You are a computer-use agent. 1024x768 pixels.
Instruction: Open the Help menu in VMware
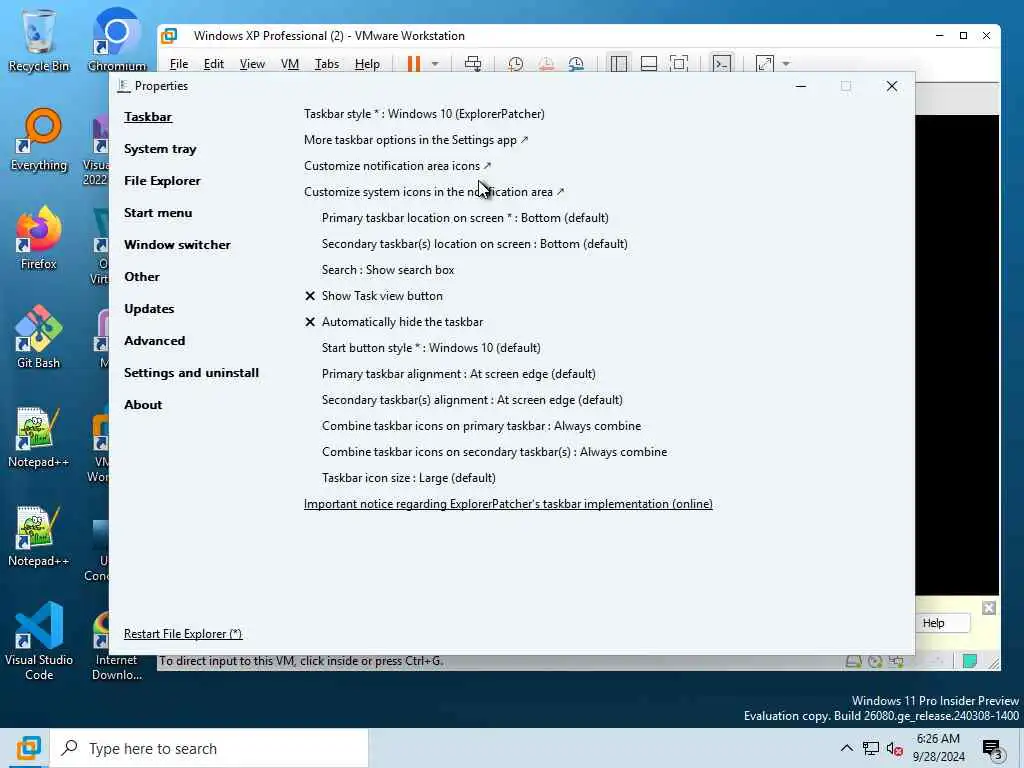[x=367, y=63]
